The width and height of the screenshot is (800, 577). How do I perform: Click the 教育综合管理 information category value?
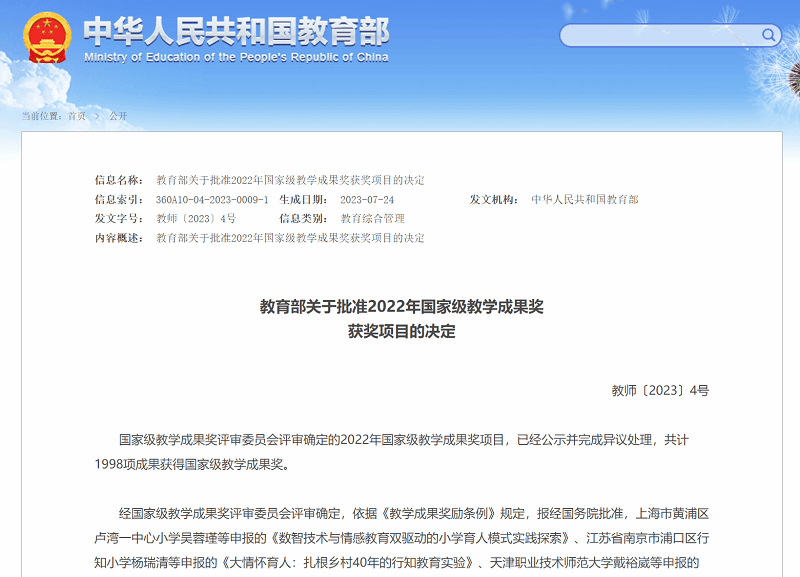[x=373, y=218]
